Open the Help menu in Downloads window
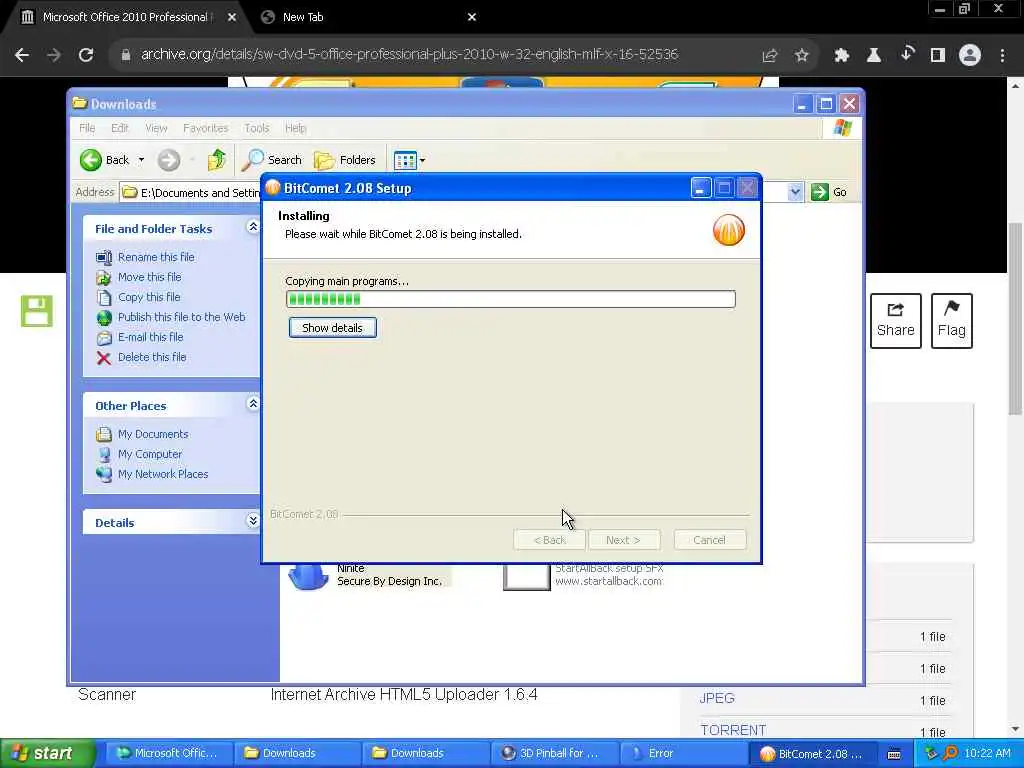The height and width of the screenshot is (768, 1024). click(x=295, y=128)
